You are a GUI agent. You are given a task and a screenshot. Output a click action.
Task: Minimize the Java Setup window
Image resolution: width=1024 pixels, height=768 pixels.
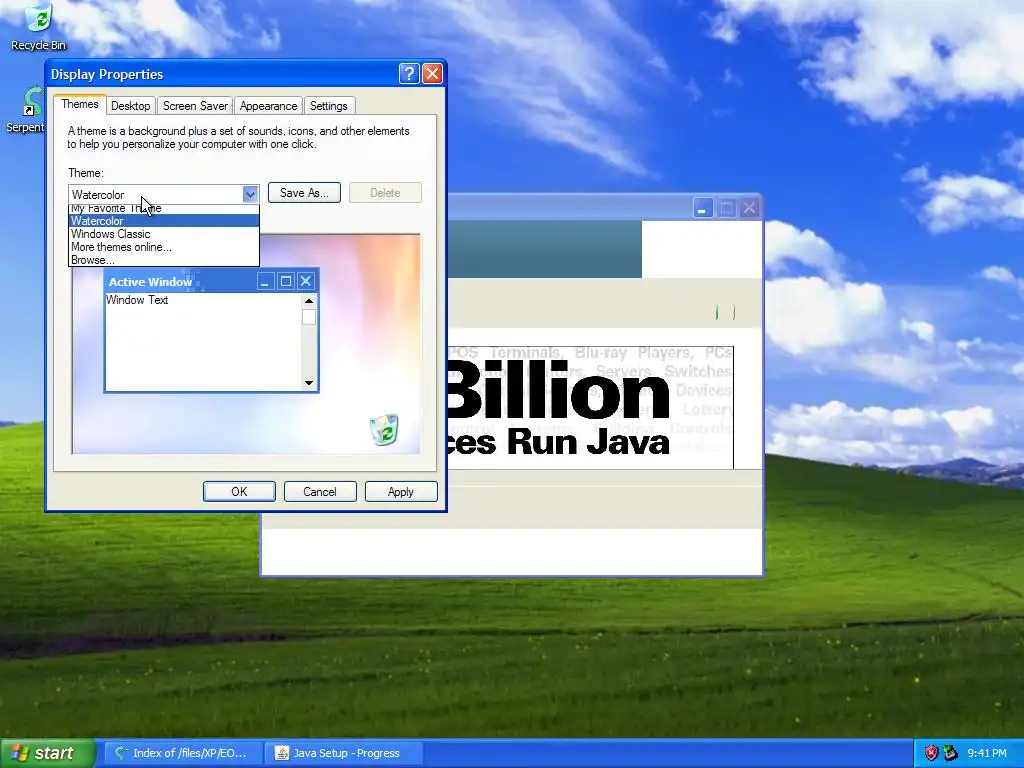pyautogui.click(x=703, y=208)
